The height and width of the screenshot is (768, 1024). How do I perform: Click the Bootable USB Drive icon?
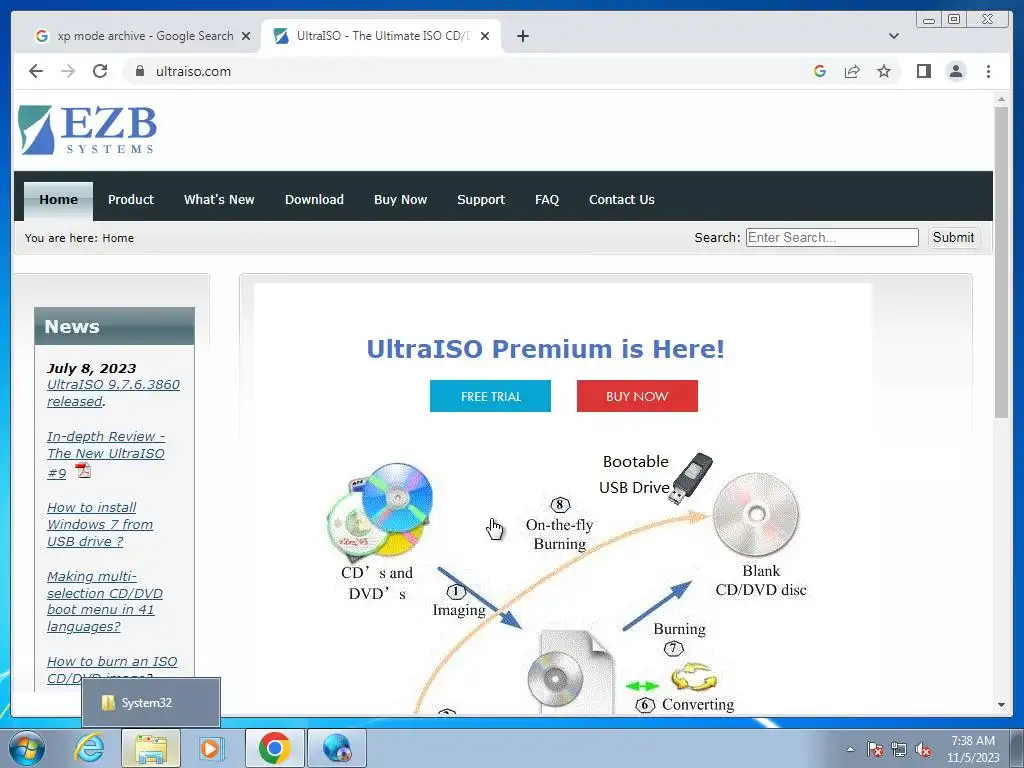coord(691,479)
